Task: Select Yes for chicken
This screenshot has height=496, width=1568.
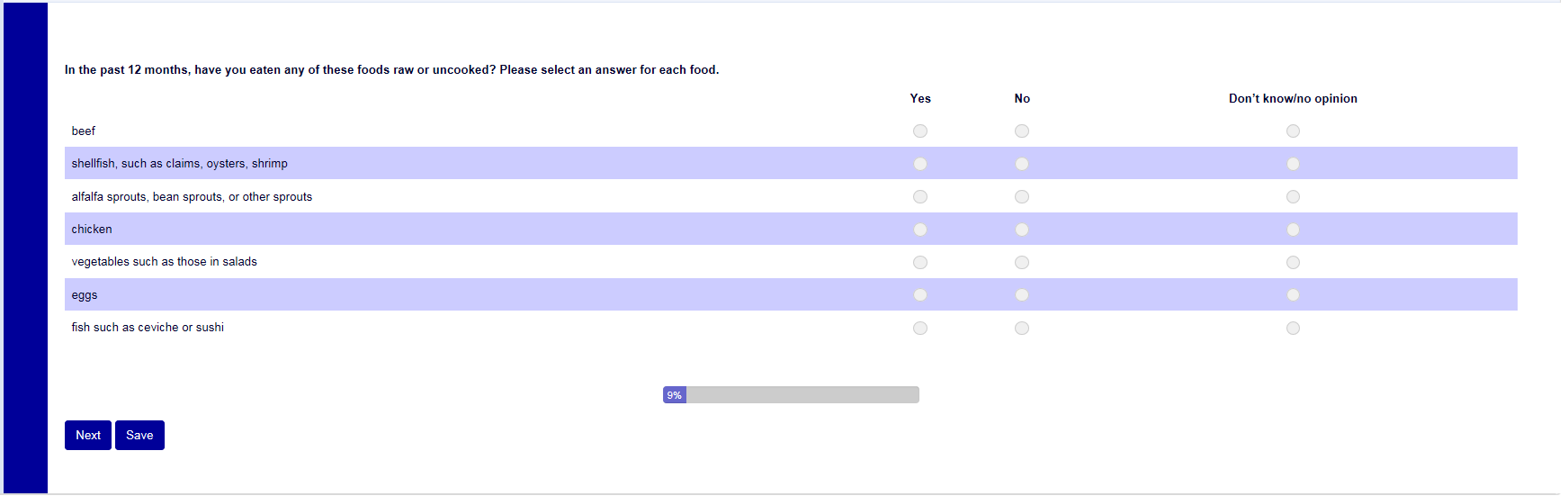Action: point(919,230)
